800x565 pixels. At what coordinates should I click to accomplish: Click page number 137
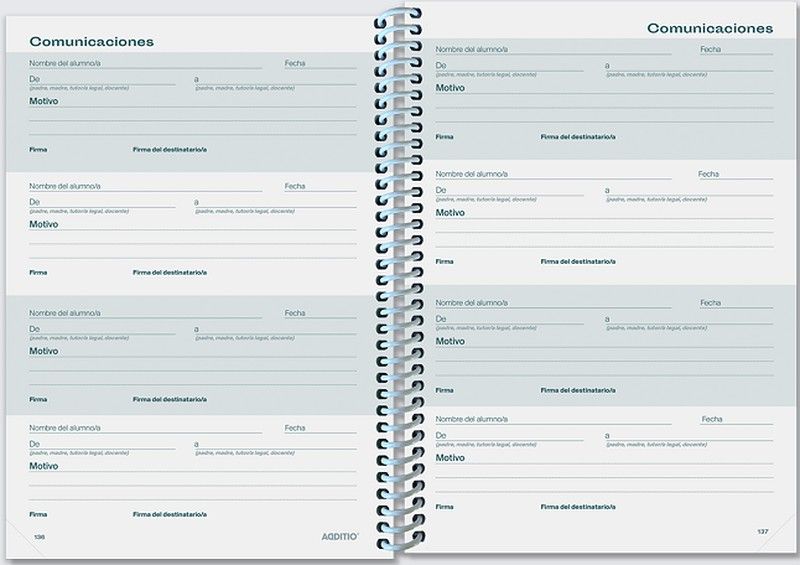(762, 530)
